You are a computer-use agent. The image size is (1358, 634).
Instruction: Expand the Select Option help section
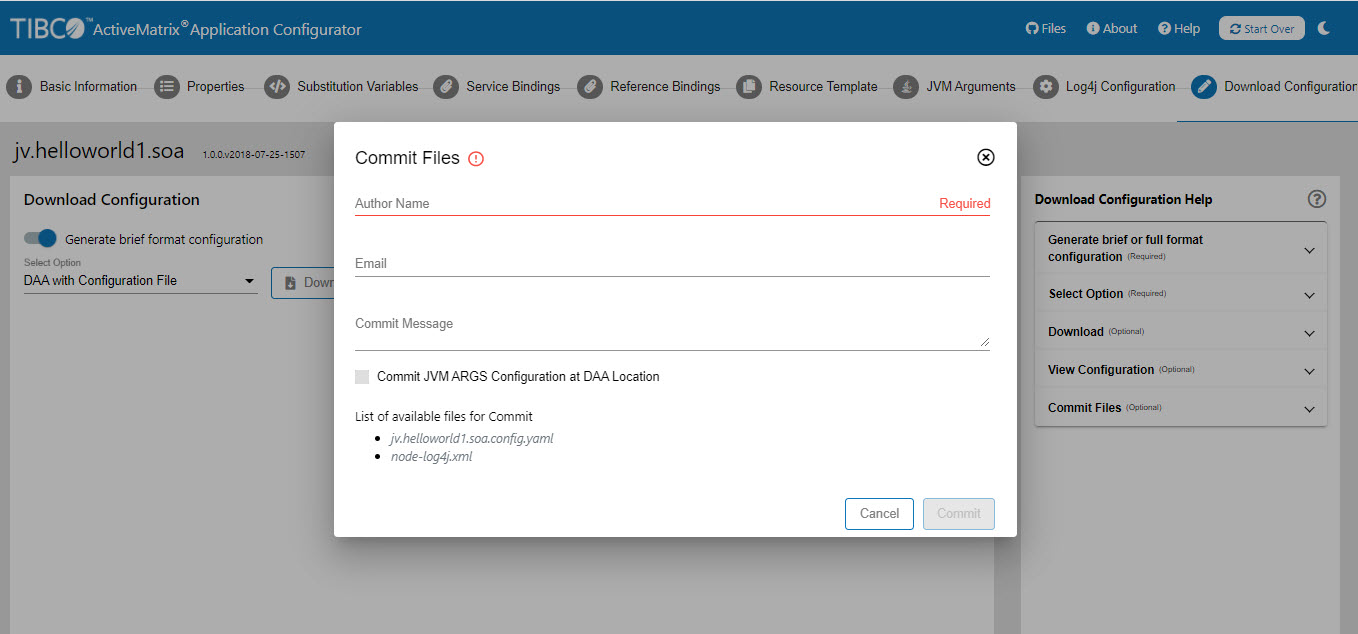click(x=1309, y=295)
